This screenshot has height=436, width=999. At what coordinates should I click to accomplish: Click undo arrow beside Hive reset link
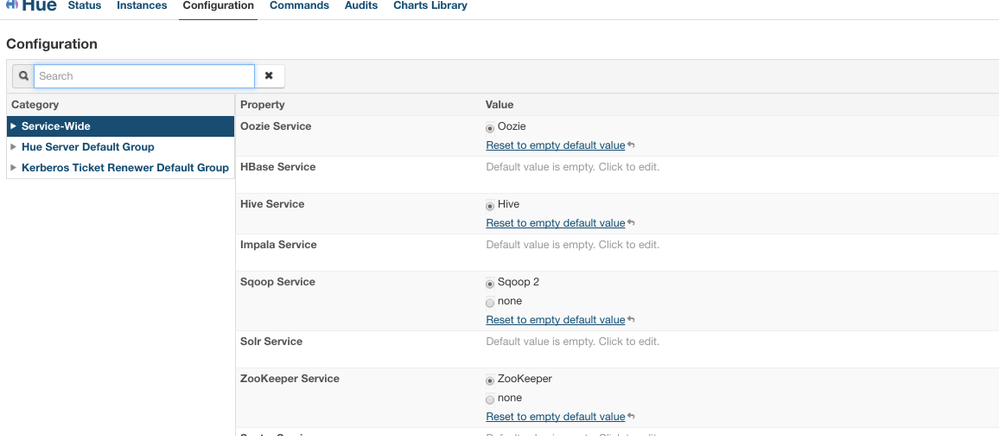click(x=632, y=224)
